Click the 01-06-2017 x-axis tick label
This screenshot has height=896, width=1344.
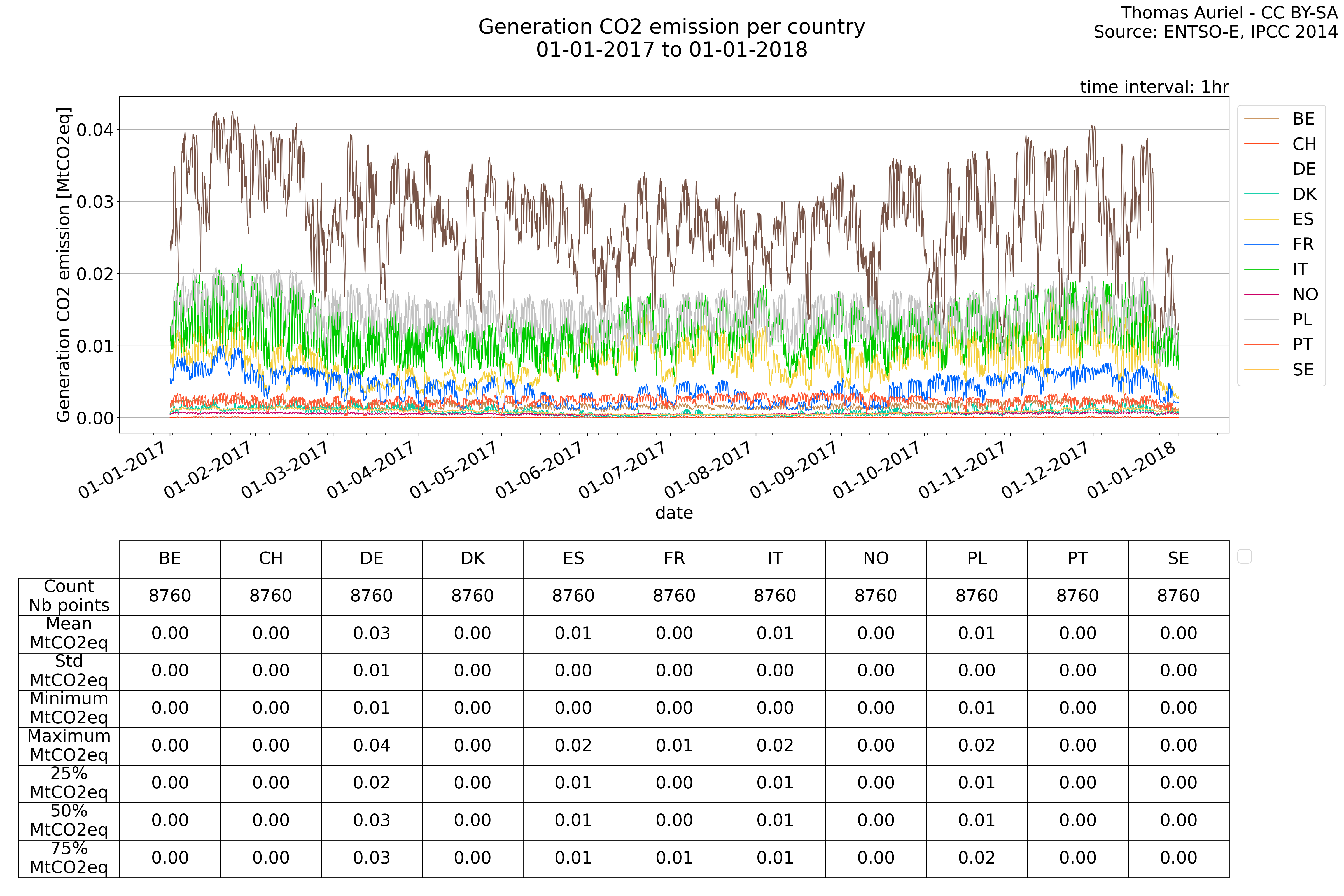pyautogui.click(x=540, y=471)
